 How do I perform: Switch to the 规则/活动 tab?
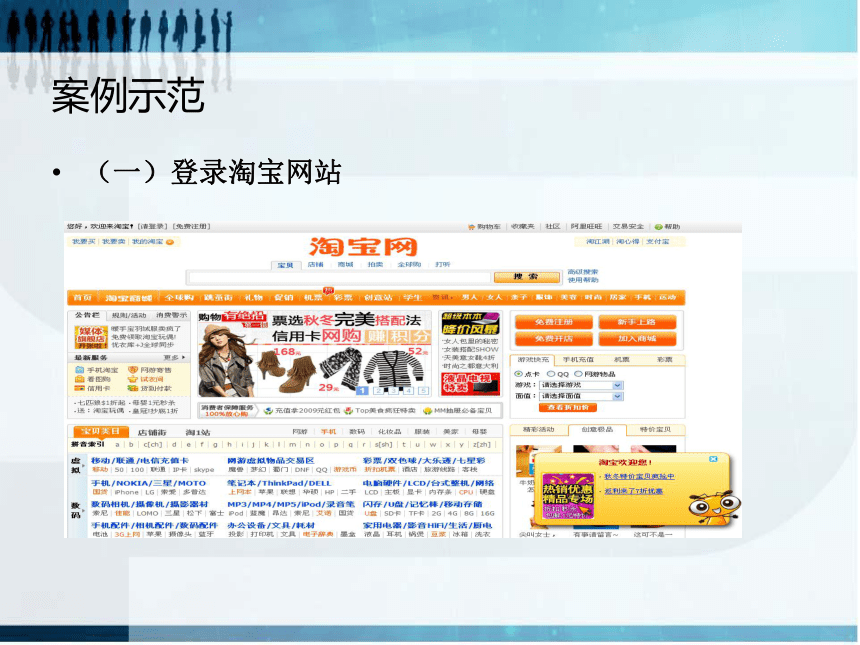[x=129, y=316]
